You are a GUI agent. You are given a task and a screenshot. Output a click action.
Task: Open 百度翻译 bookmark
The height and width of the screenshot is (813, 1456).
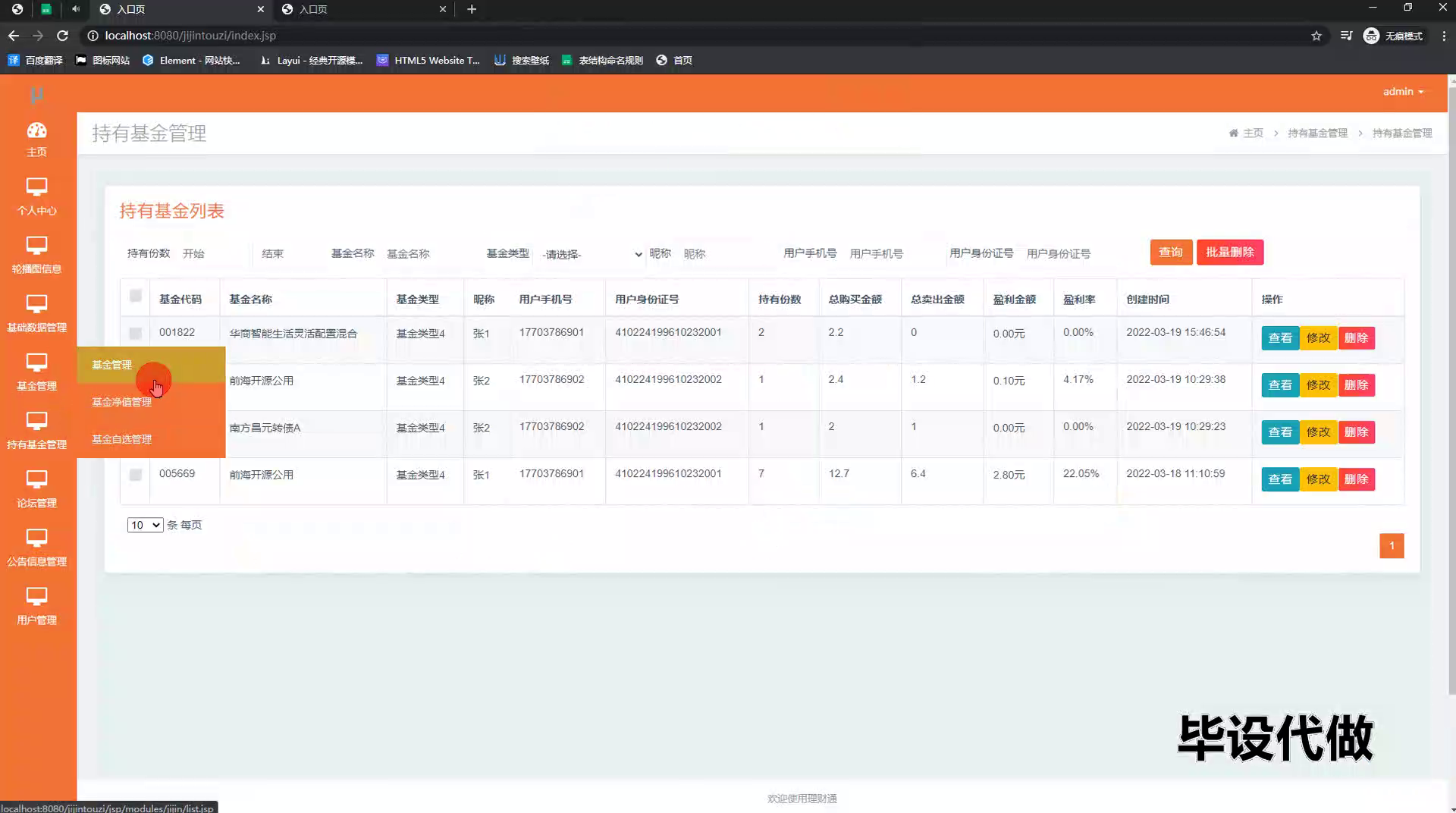(35, 60)
